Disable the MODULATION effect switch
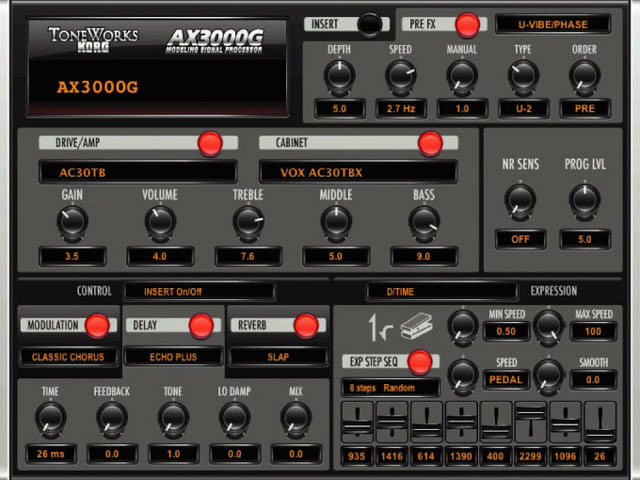Viewport: 640px width, 480px height. coord(97,326)
